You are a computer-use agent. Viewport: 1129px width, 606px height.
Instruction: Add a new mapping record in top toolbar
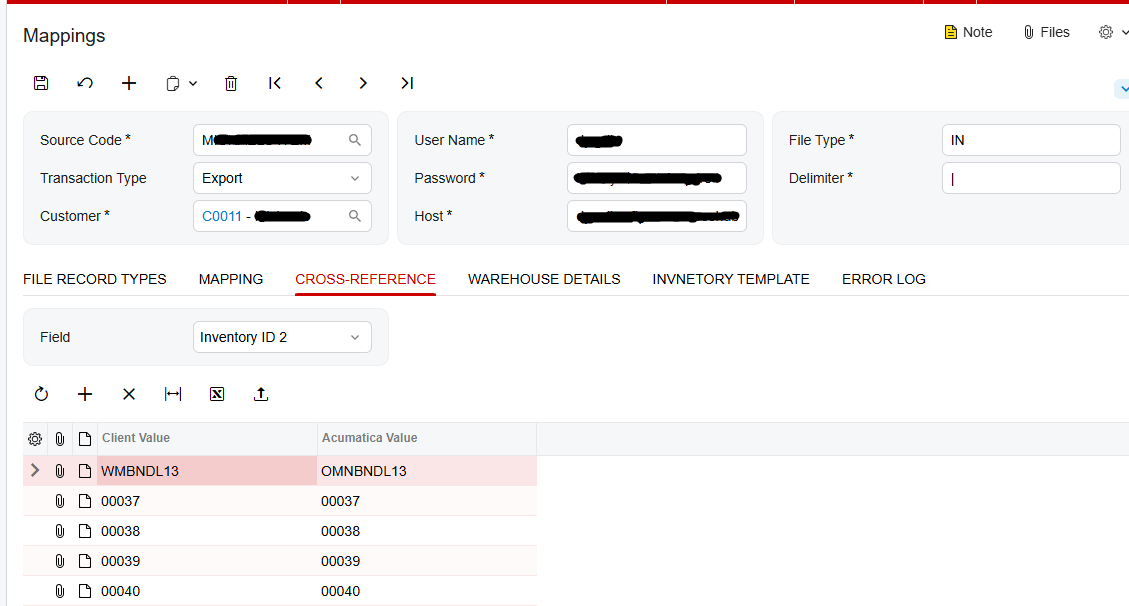[129, 83]
